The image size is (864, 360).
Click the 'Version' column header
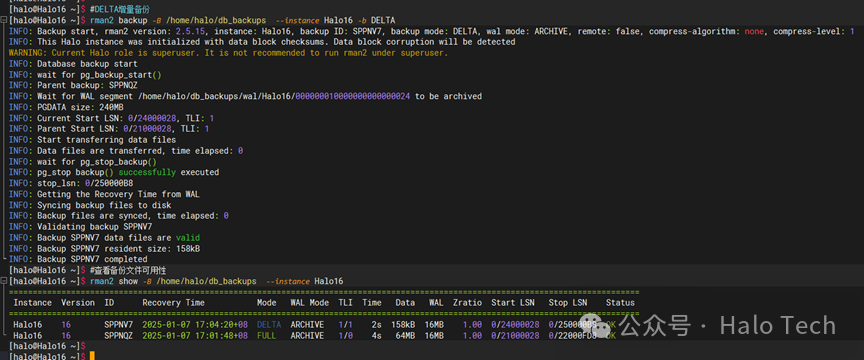tap(78, 303)
